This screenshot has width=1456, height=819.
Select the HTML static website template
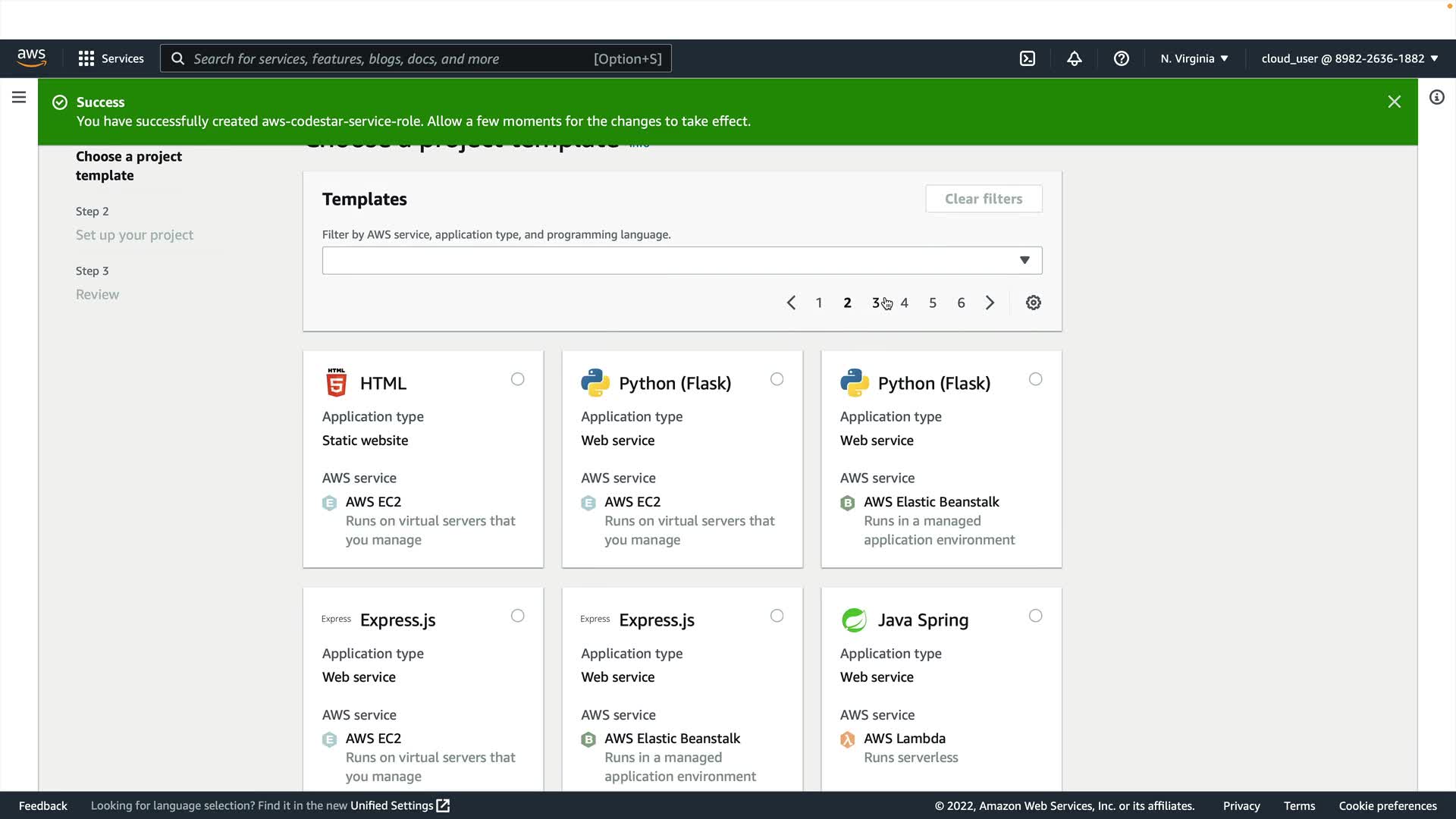(x=517, y=379)
